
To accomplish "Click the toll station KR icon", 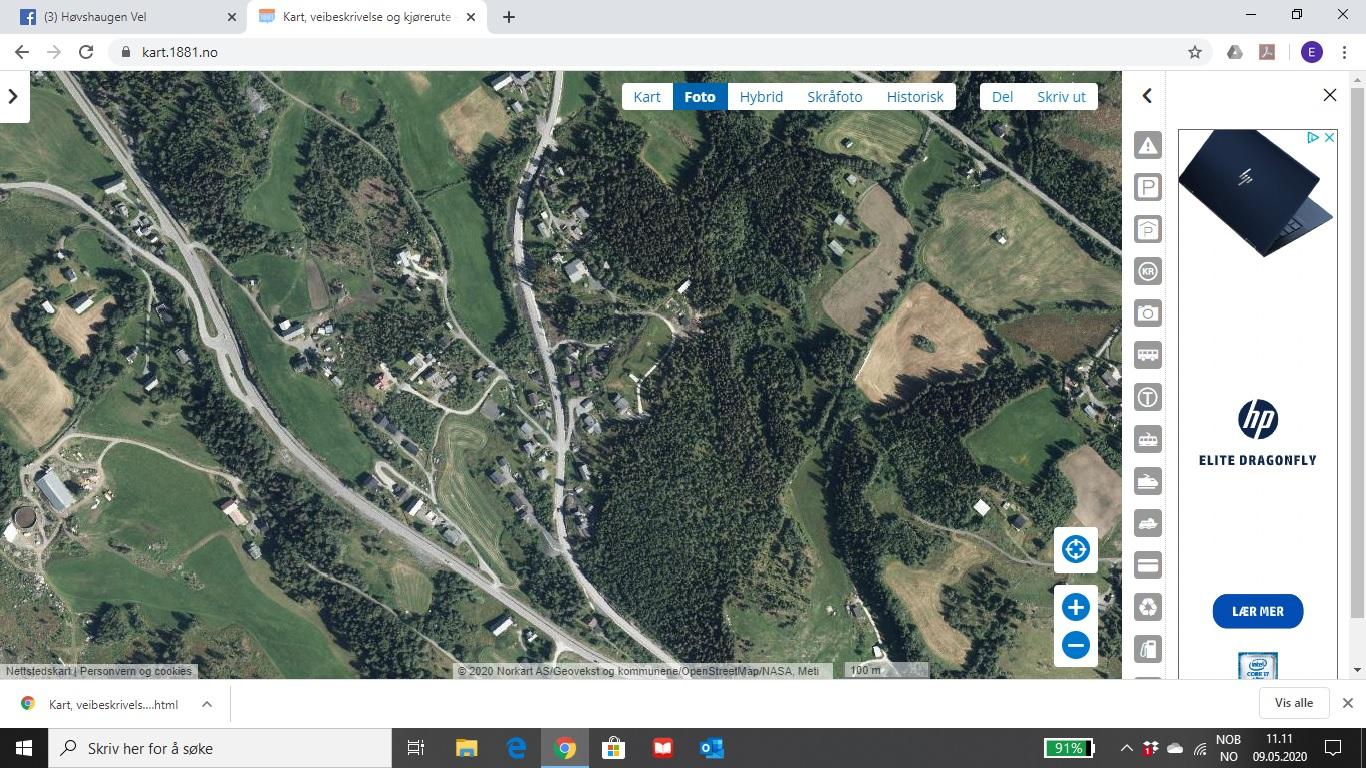I will coord(1147,272).
